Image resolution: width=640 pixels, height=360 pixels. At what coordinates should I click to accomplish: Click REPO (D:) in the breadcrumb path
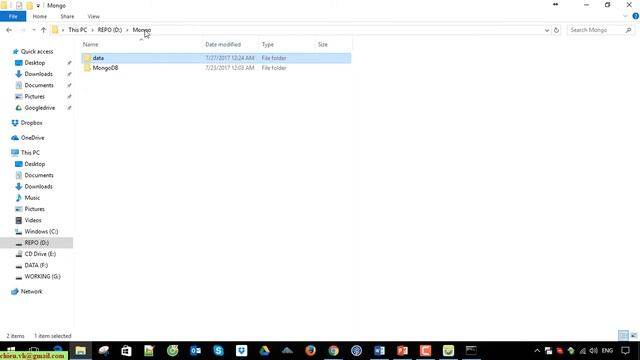(110, 30)
